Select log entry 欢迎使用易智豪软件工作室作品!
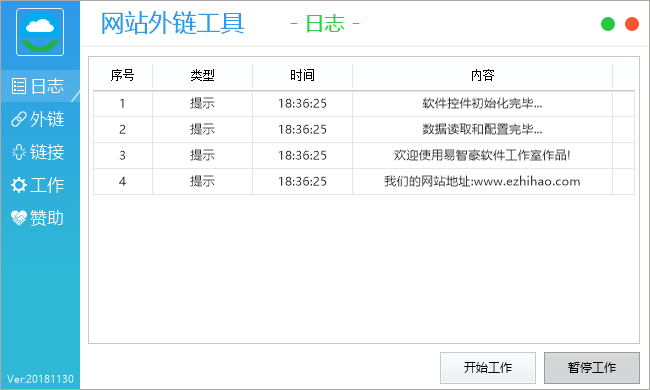This screenshot has width=650, height=390. (483, 155)
